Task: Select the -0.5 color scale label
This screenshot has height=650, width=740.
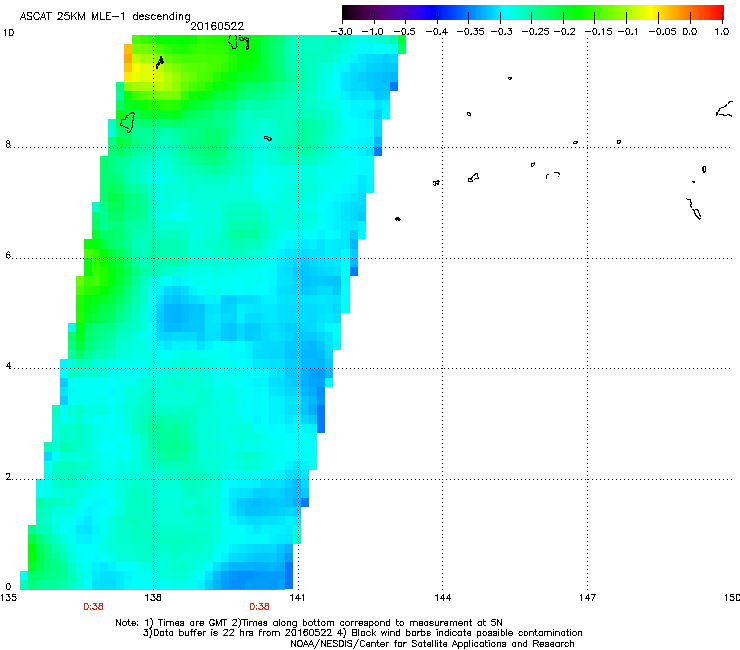Action: pos(404,32)
